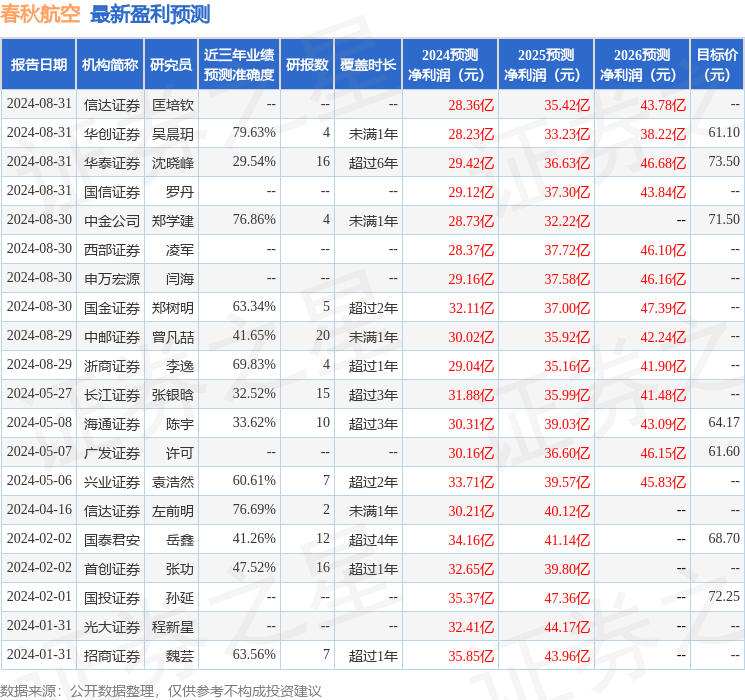This screenshot has height=700, width=745.
Task: Click researcher name 吴晨玥
Action: pyautogui.click(x=172, y=134)
